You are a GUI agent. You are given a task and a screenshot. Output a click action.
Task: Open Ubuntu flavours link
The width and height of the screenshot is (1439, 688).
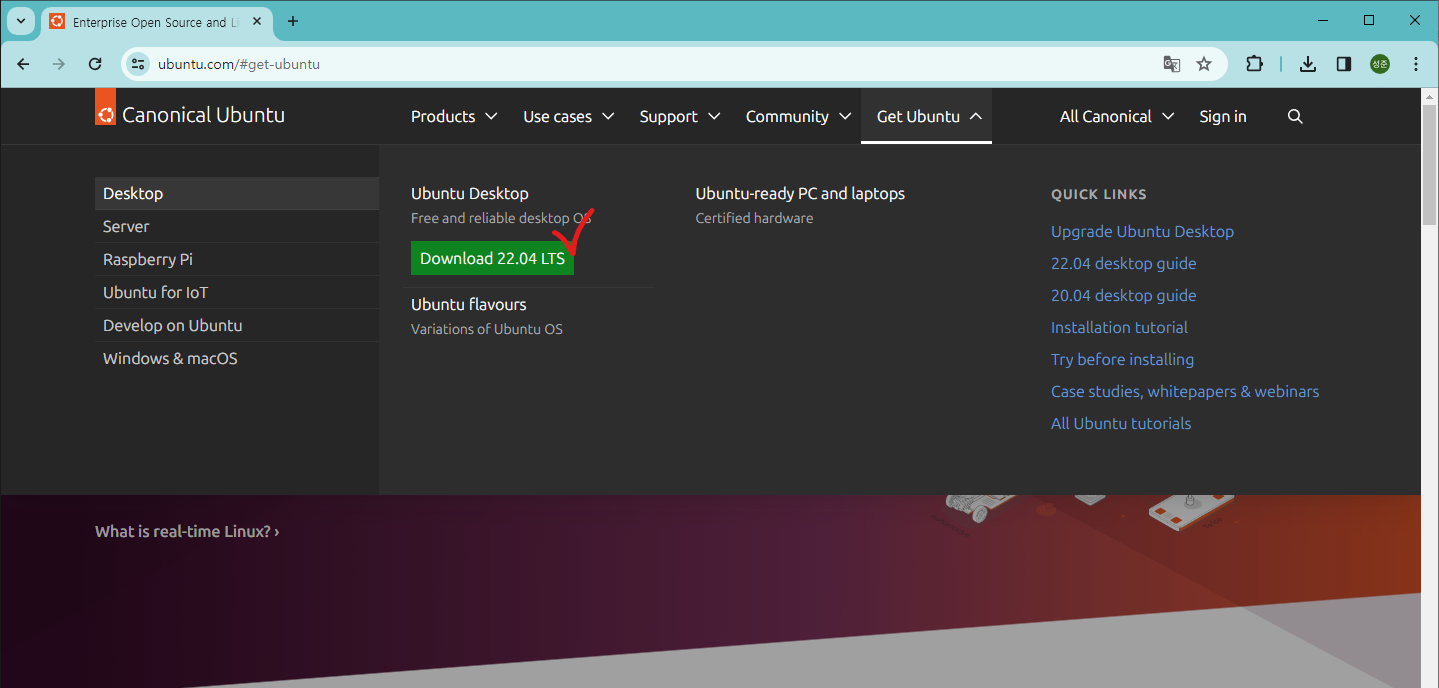[x=469, y=304]
